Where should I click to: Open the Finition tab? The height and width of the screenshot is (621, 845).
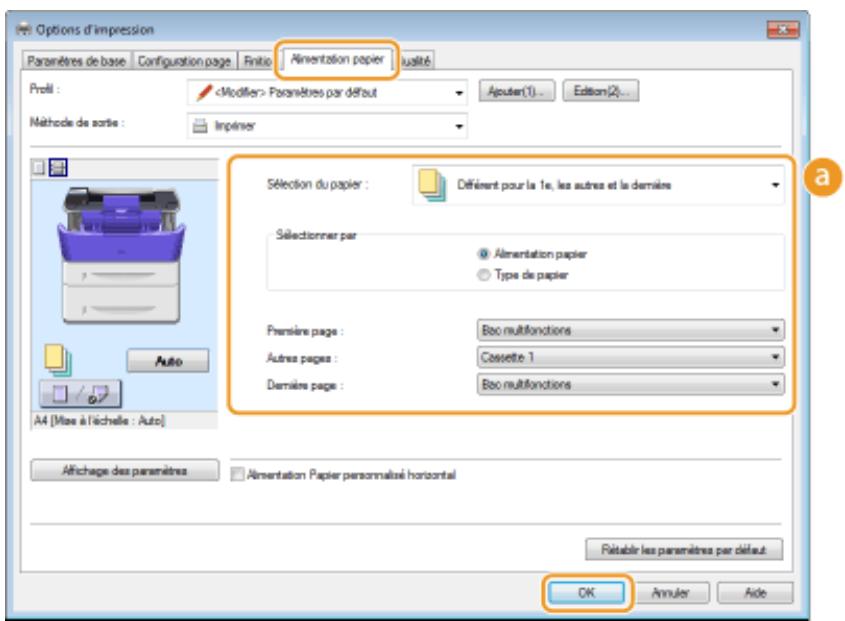click(257, 61)
